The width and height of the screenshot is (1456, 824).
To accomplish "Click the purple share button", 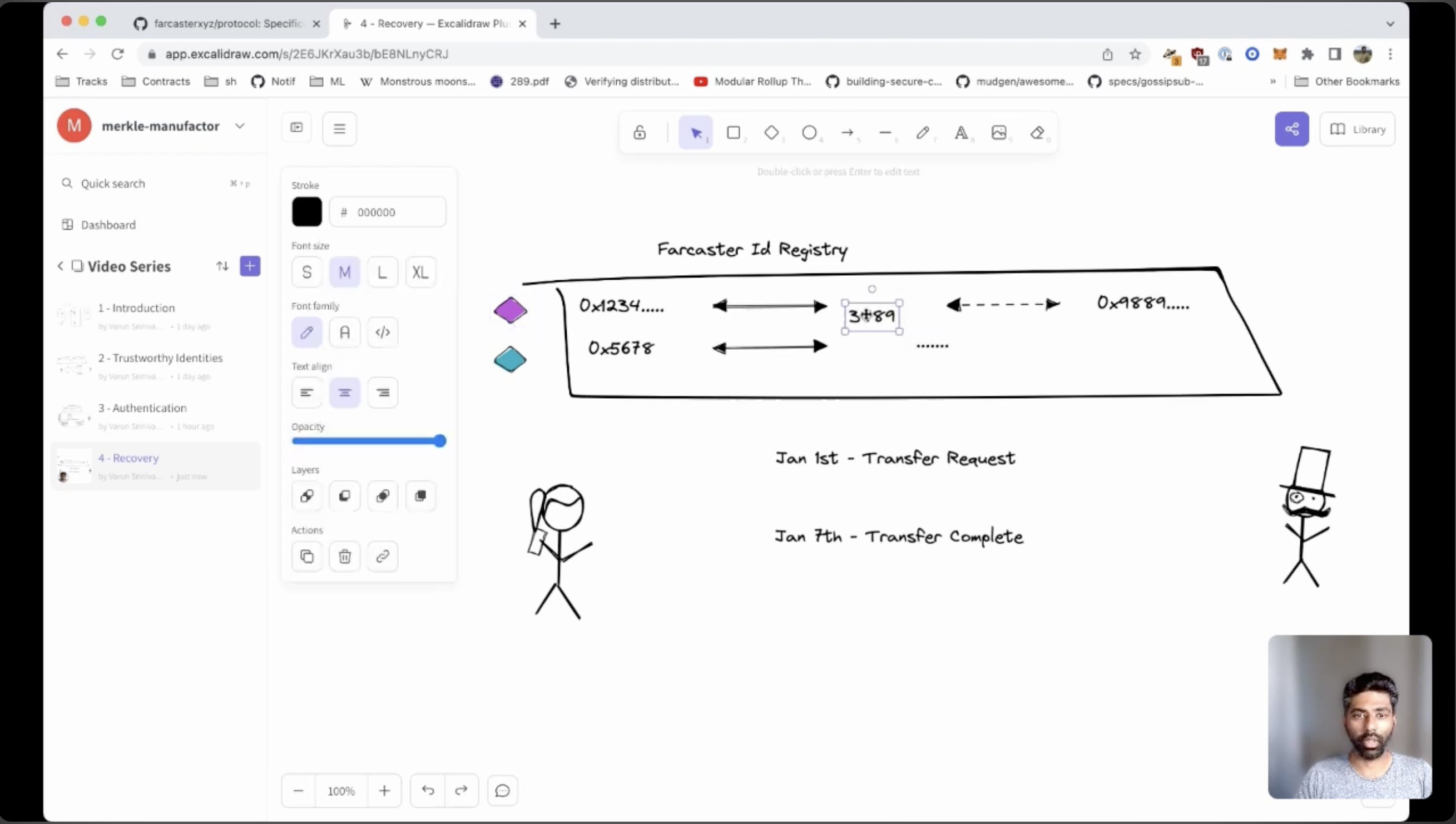I will (x=1291, y=129).
